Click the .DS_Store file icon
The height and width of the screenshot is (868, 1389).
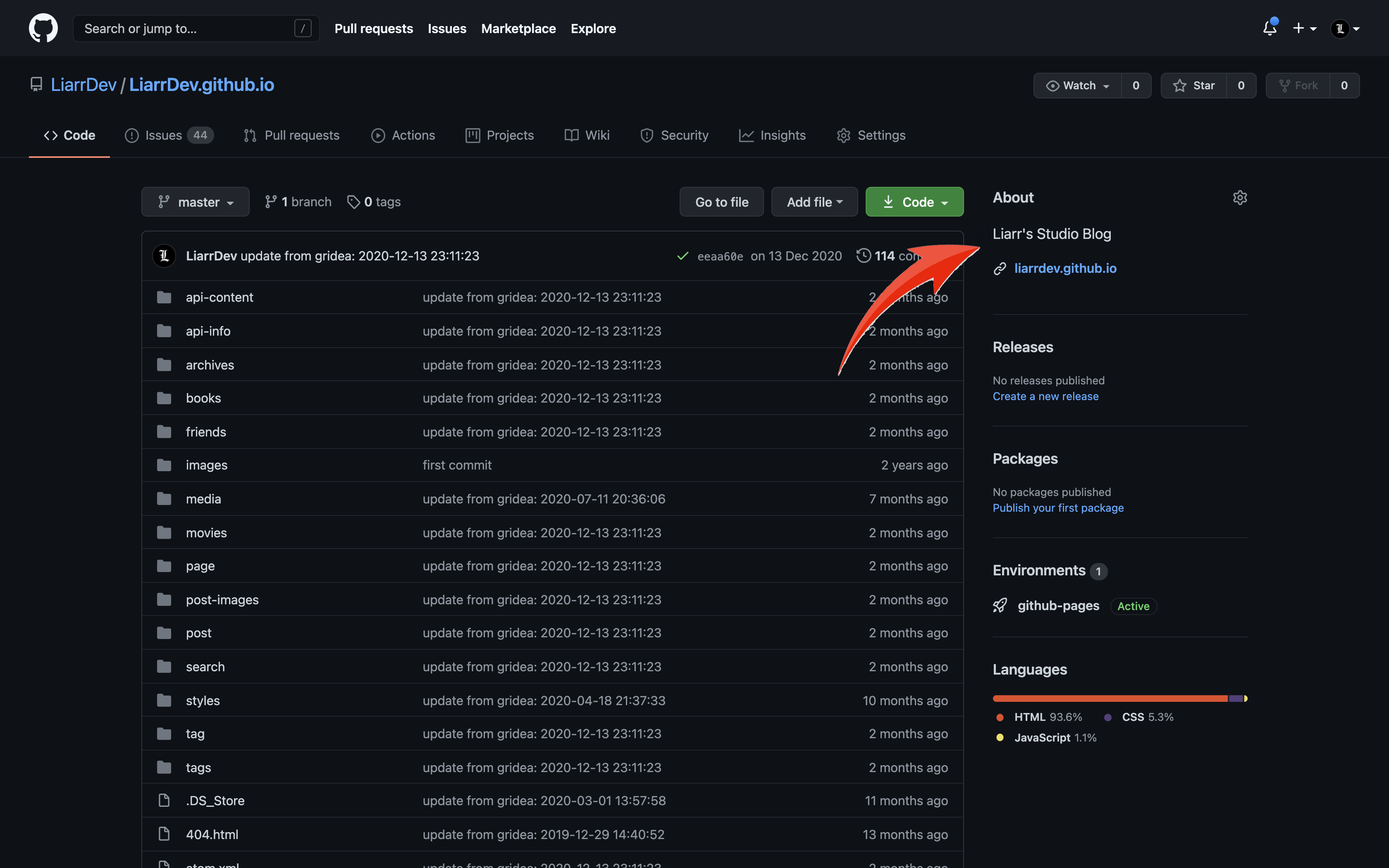[164, 801]
